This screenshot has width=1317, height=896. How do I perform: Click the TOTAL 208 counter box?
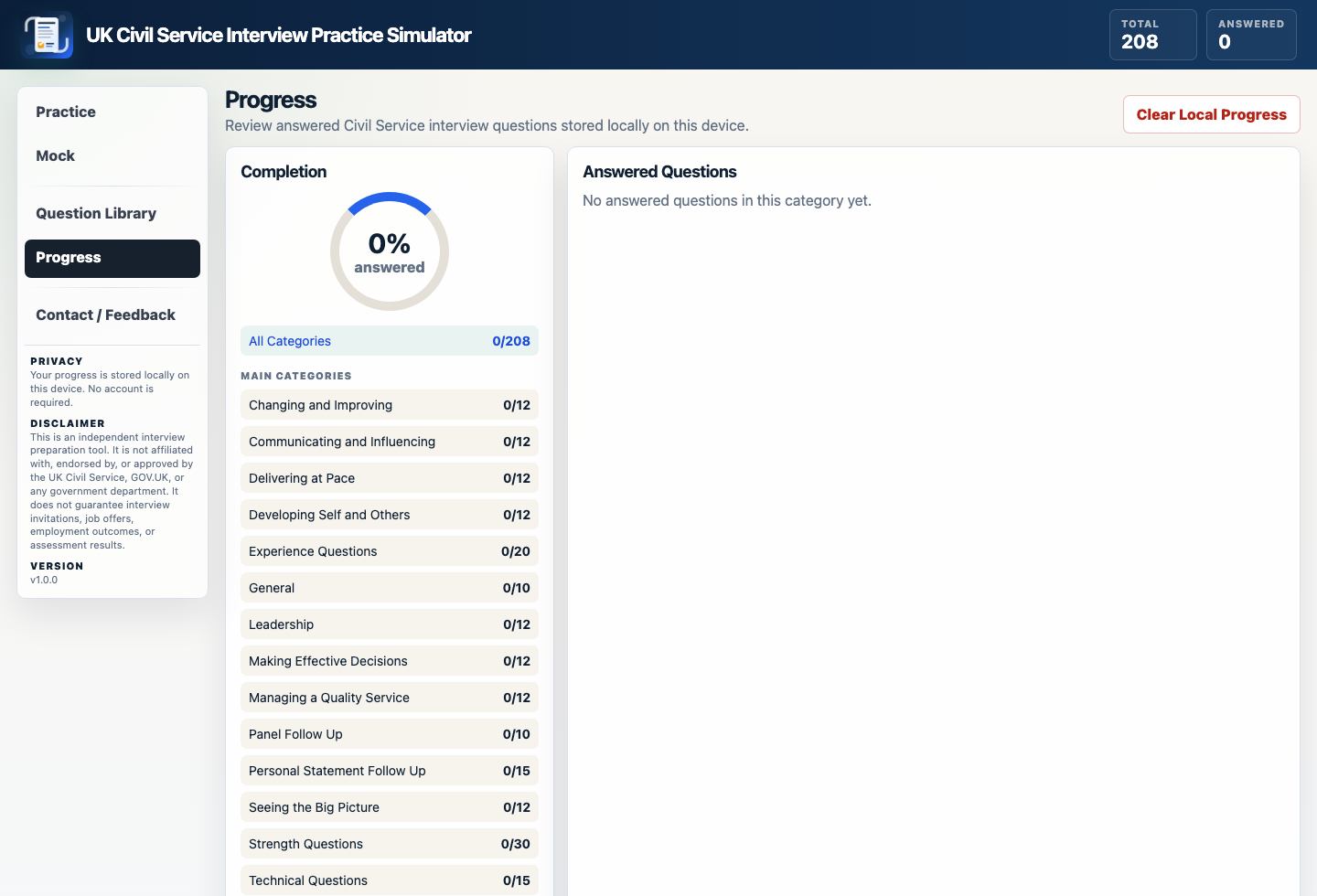tap(1152, 35)
